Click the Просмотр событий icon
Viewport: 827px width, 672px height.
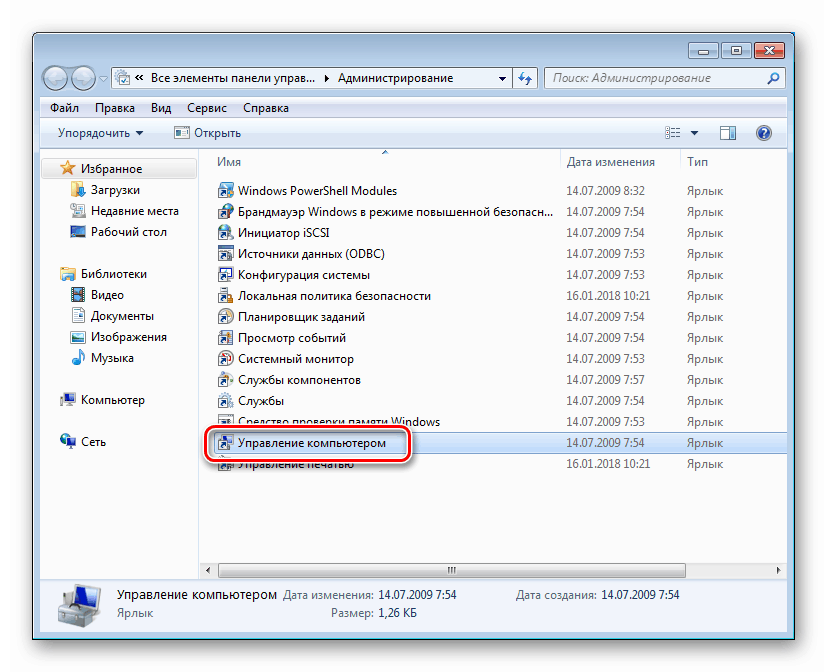(225, 338)
